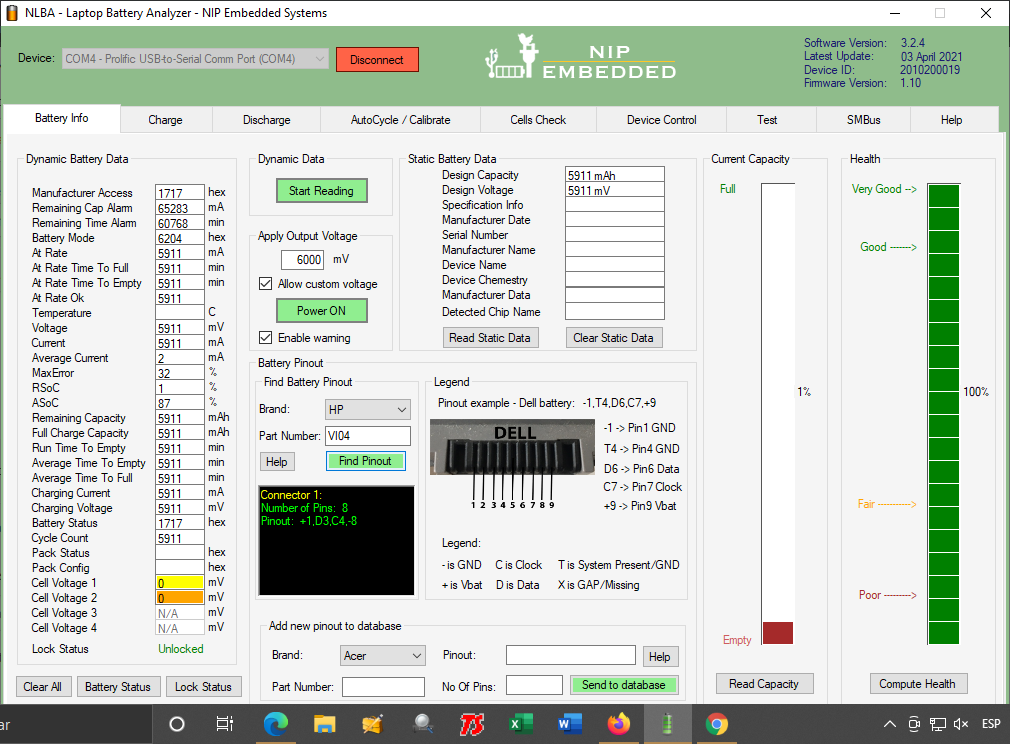Image resolution: width=1010 pixels, height=744 pixels.
Task: Switch to the Discharge tab
Action: [267, 120]
